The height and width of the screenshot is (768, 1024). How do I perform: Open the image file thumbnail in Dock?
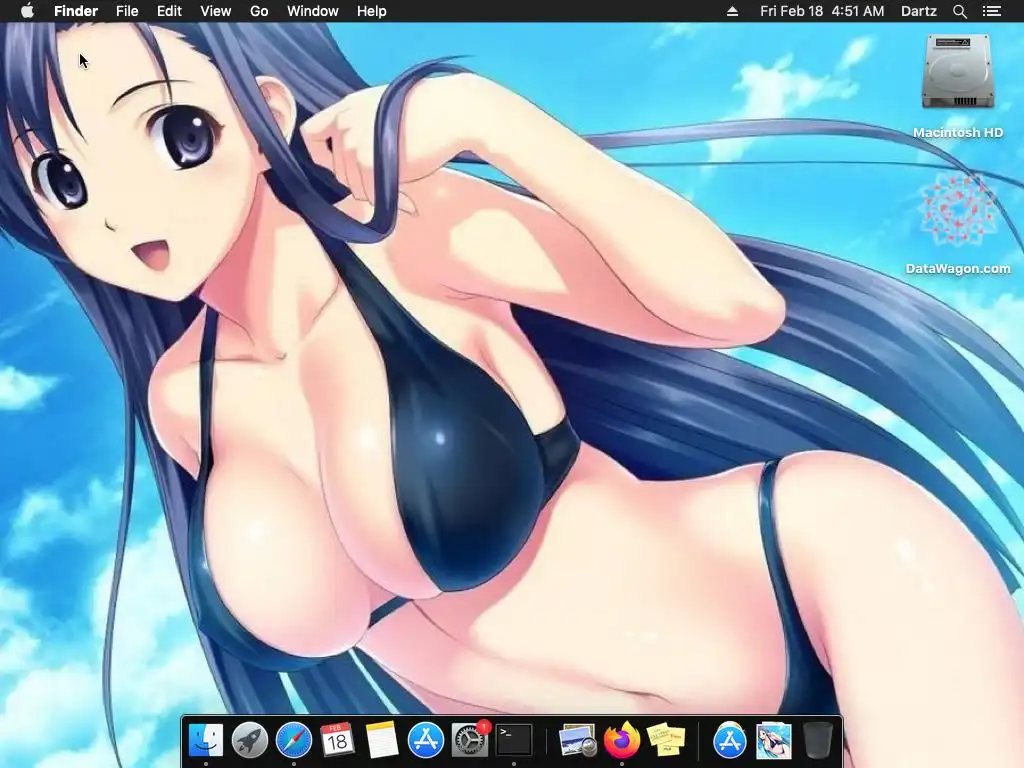click(774, 741)
